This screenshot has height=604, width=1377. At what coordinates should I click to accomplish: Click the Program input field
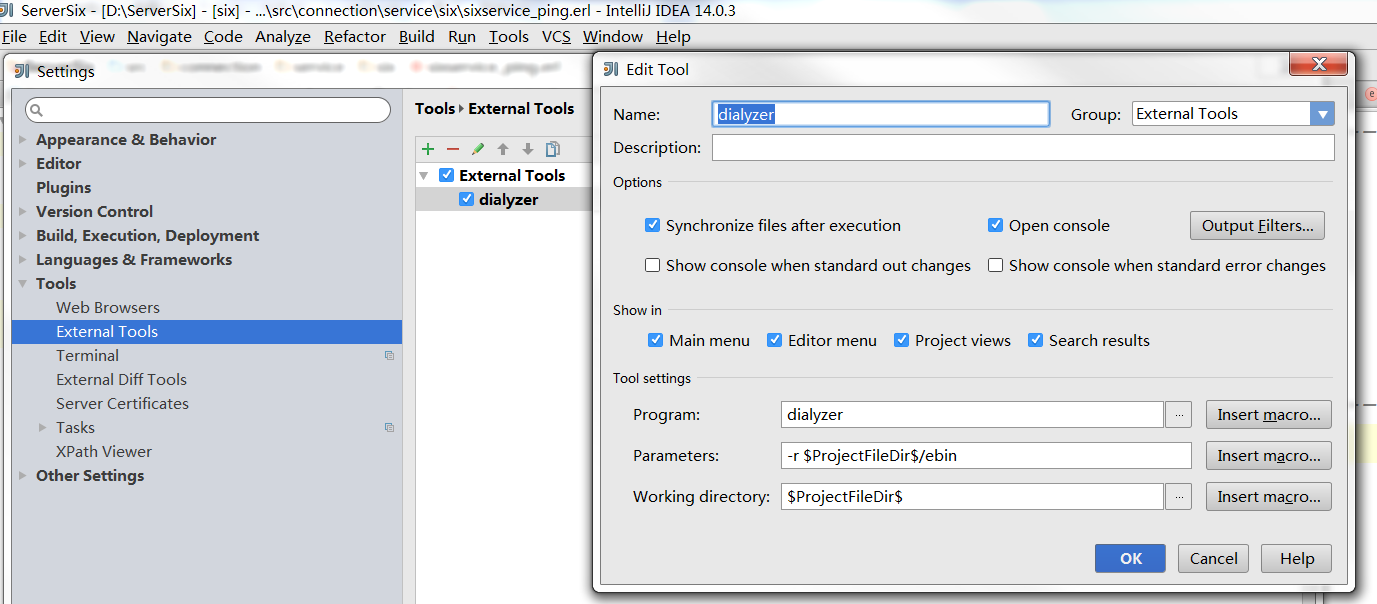point(972,414)
